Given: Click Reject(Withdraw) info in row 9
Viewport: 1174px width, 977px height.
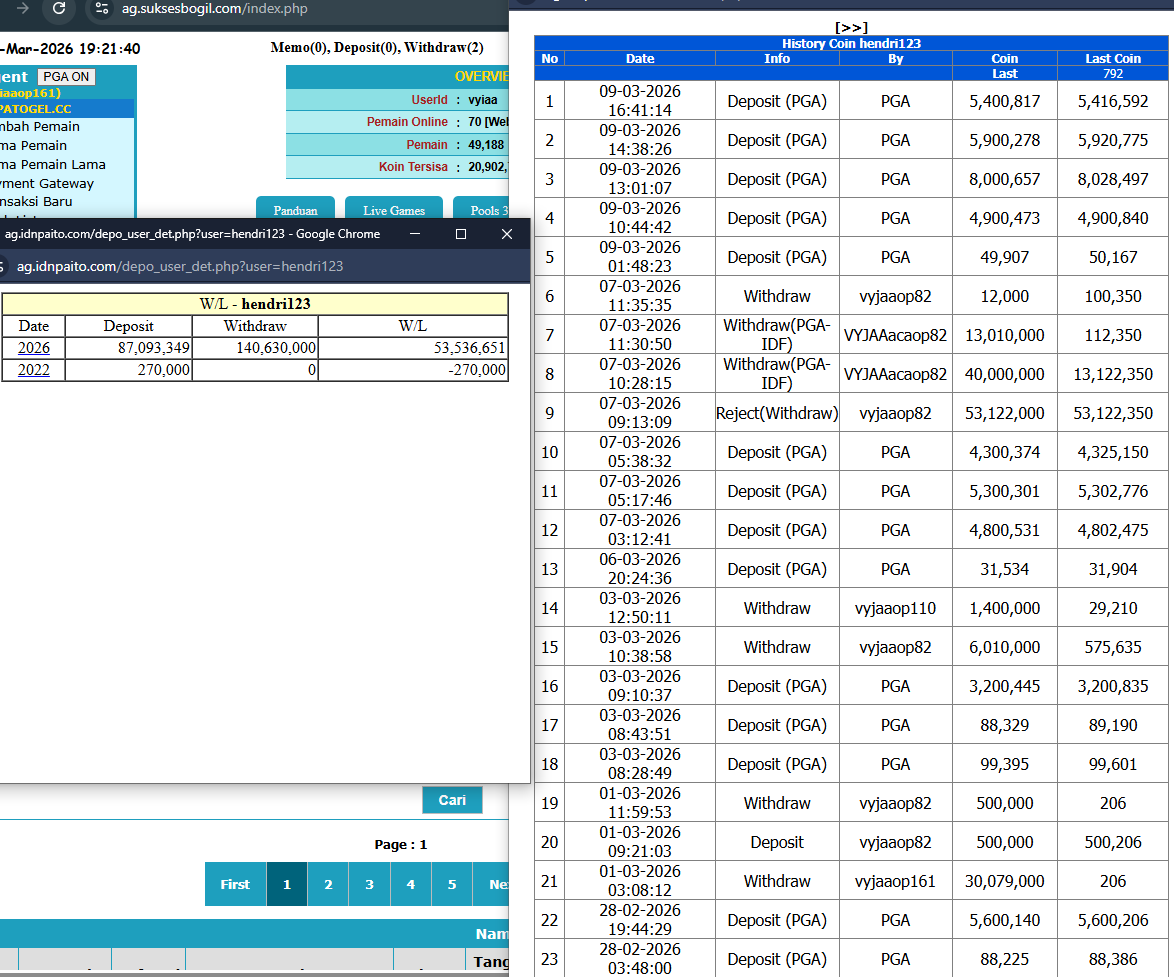Looking at the screenshot, I should 777,413.
